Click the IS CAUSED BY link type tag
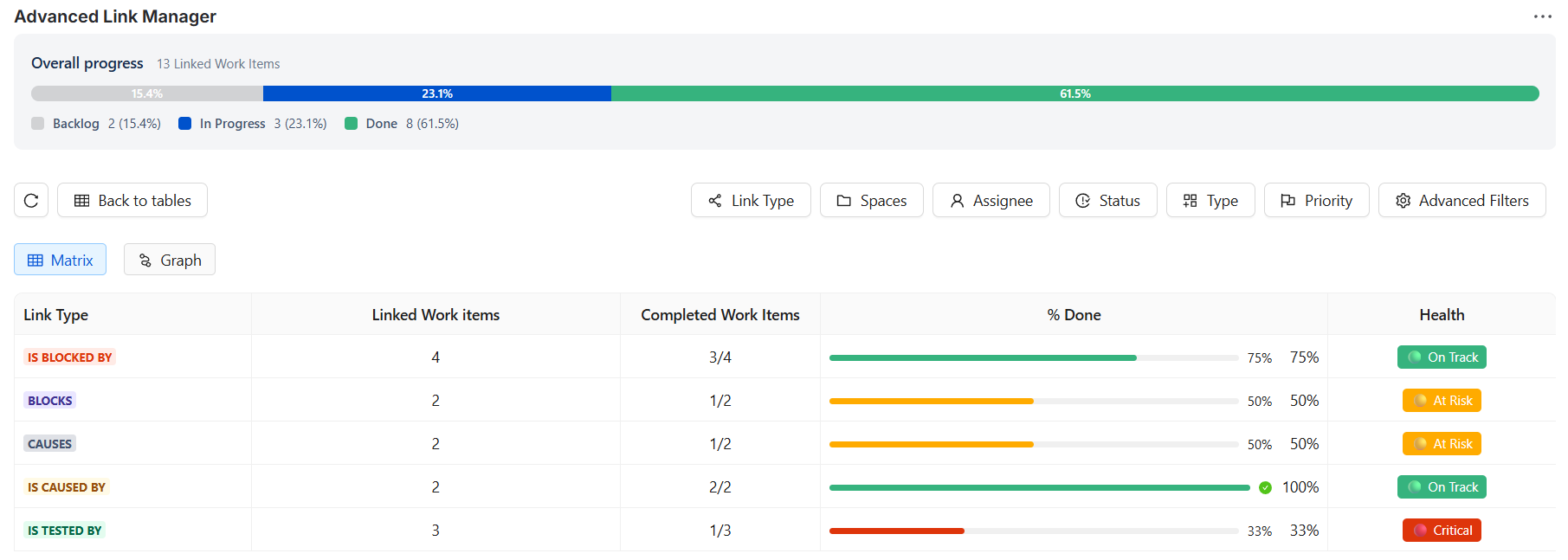 tap(67, 487)
